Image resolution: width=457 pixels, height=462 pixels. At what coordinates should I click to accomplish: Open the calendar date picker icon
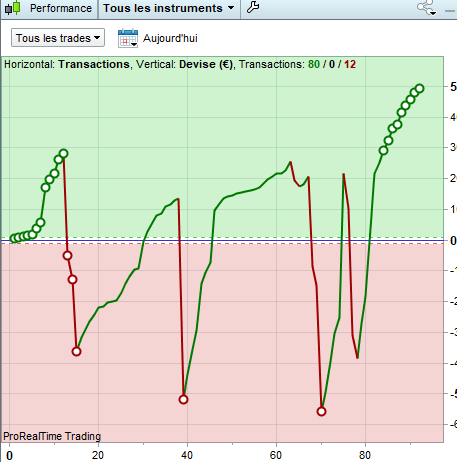click(x=128, y=38)
